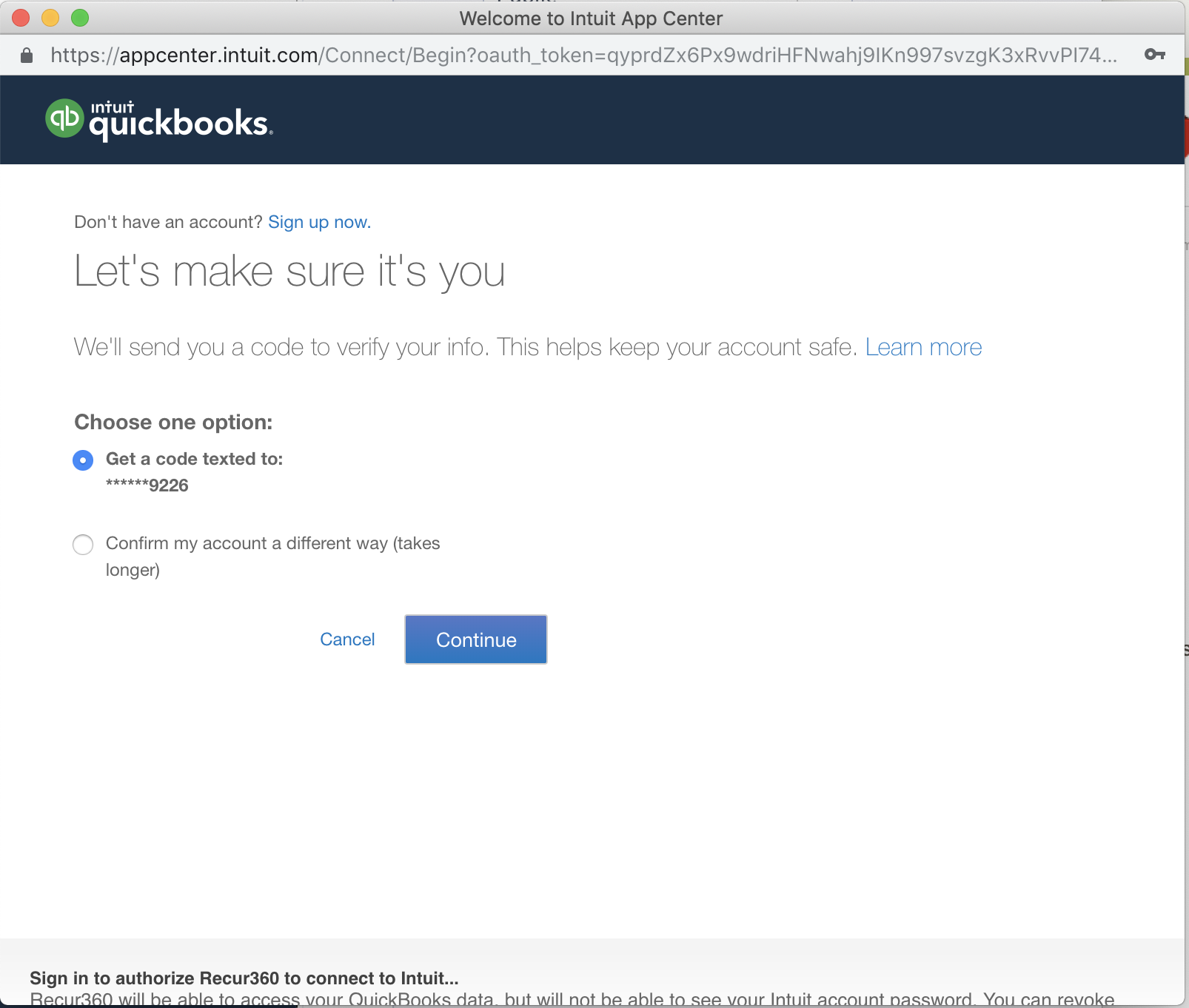Click the 'Choose one option:' label
1189x1008 pixels.
tap(173, 422)
